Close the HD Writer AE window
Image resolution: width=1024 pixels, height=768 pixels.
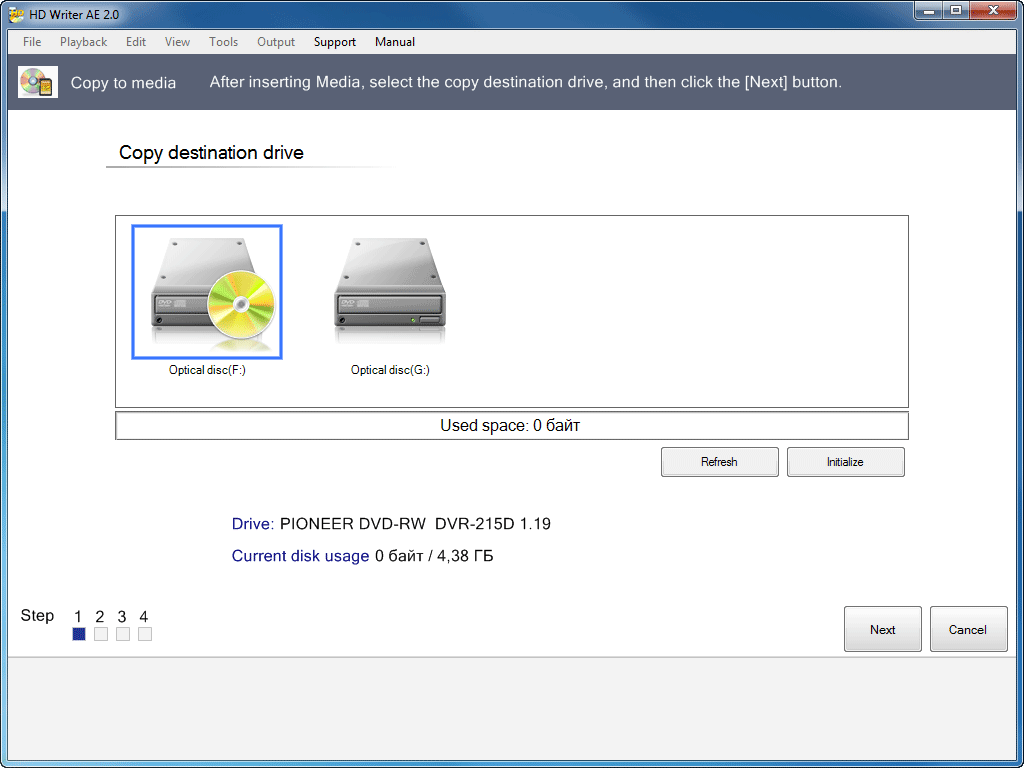tap(993, 11)
